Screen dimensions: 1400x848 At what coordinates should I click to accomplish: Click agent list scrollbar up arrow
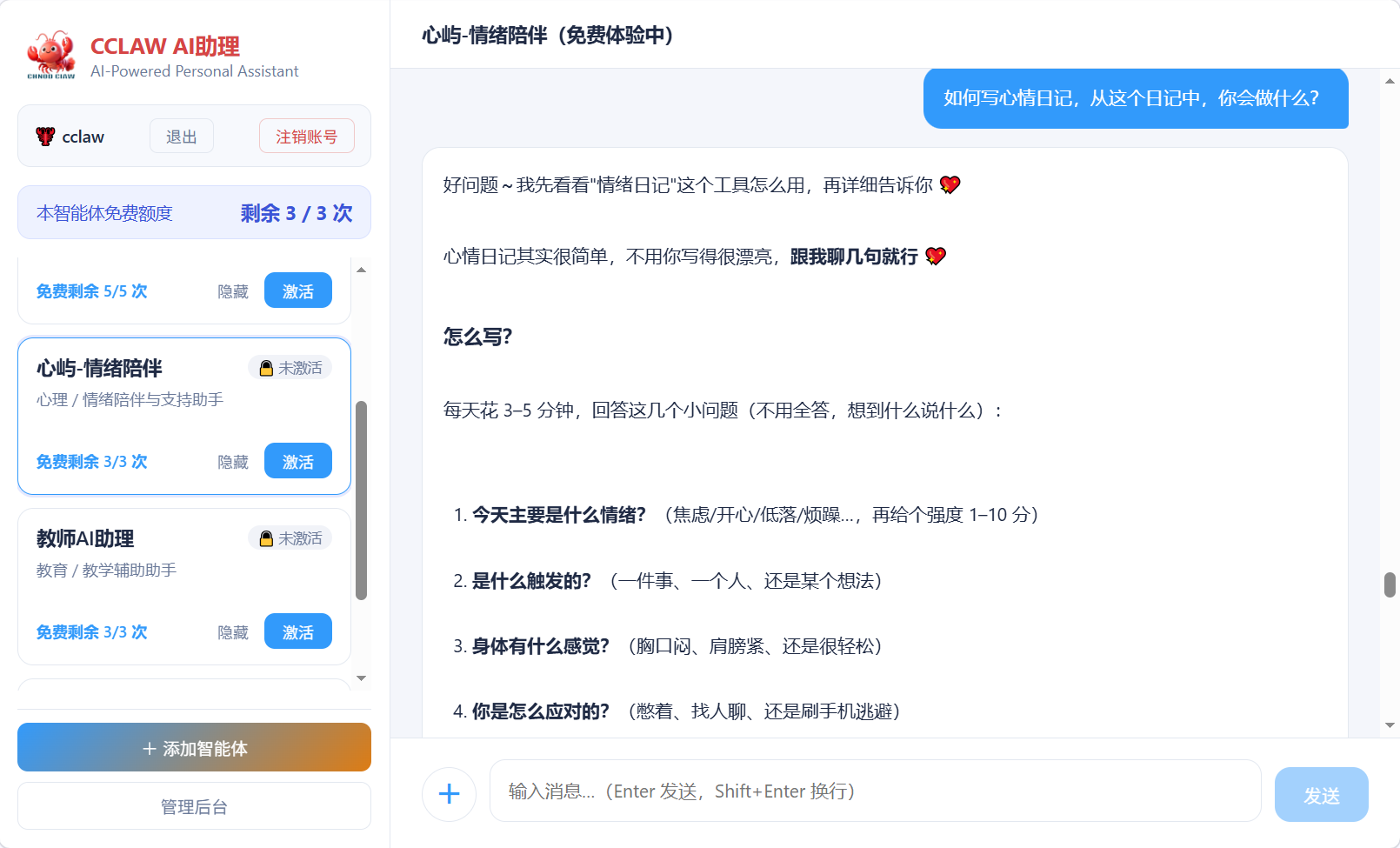361,270
